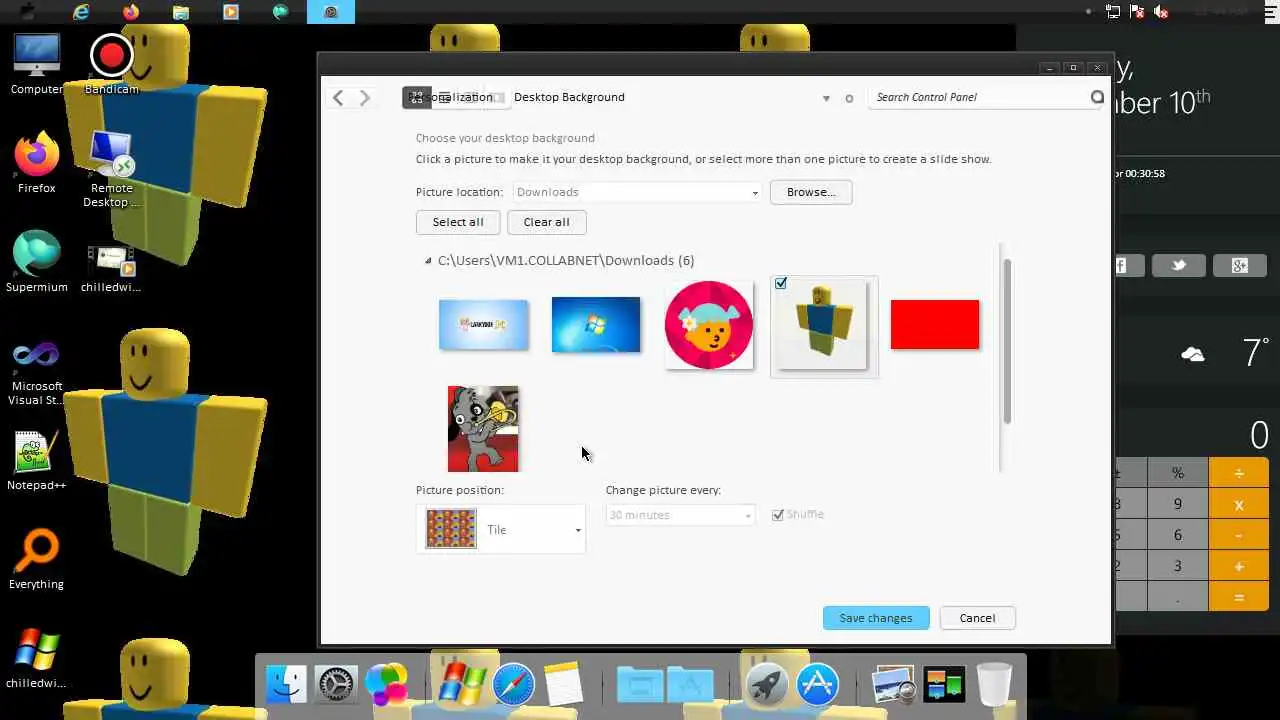1280x720 pixels.
Task: Click the Cancel button
Action: 977,618
